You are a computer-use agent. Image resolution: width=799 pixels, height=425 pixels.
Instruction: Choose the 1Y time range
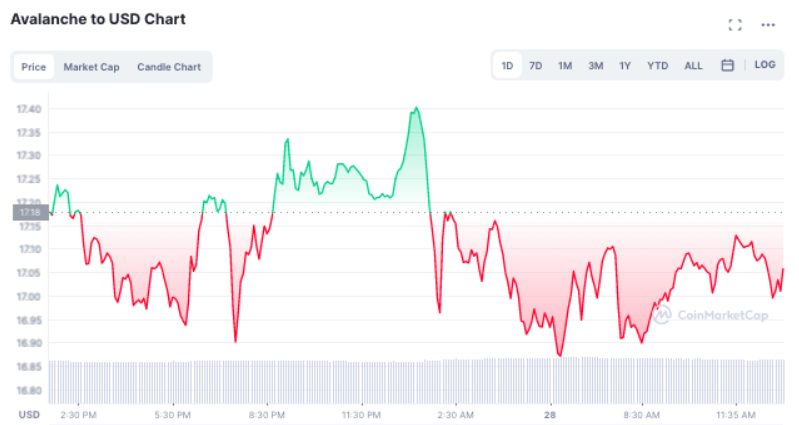(x=625, y=66)
